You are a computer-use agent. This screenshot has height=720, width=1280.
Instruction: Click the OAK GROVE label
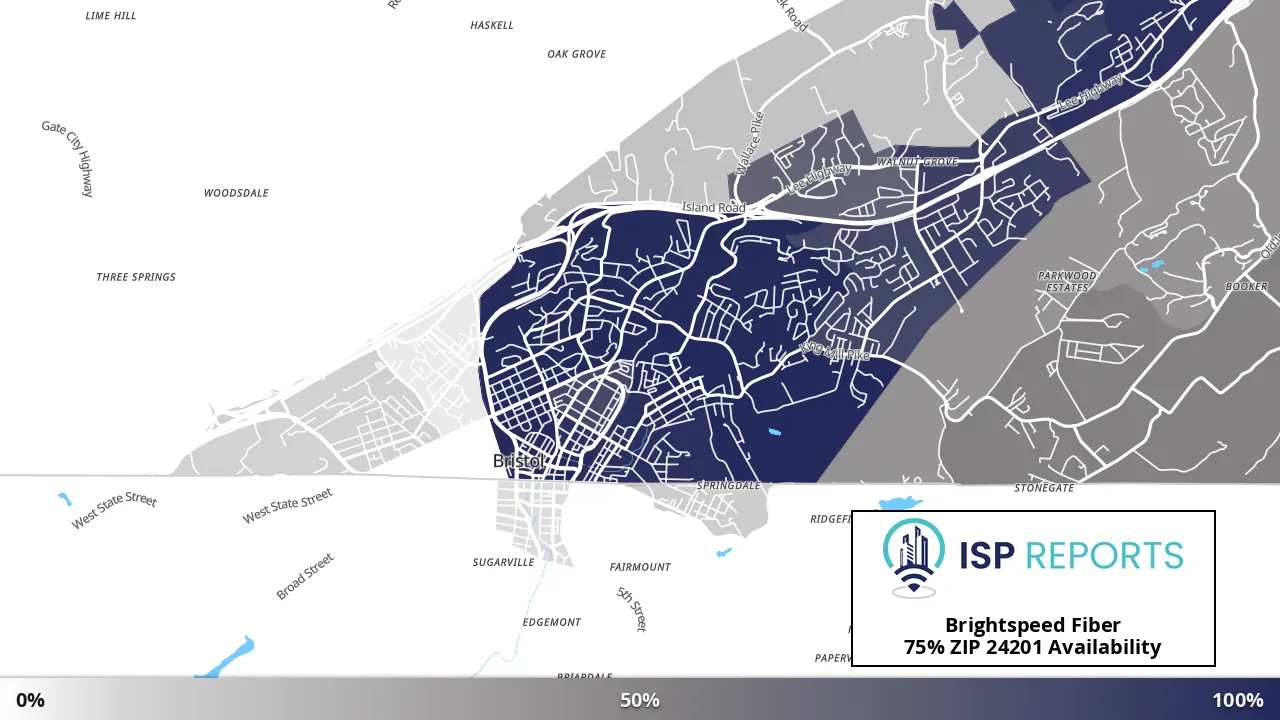pos(577,54)
